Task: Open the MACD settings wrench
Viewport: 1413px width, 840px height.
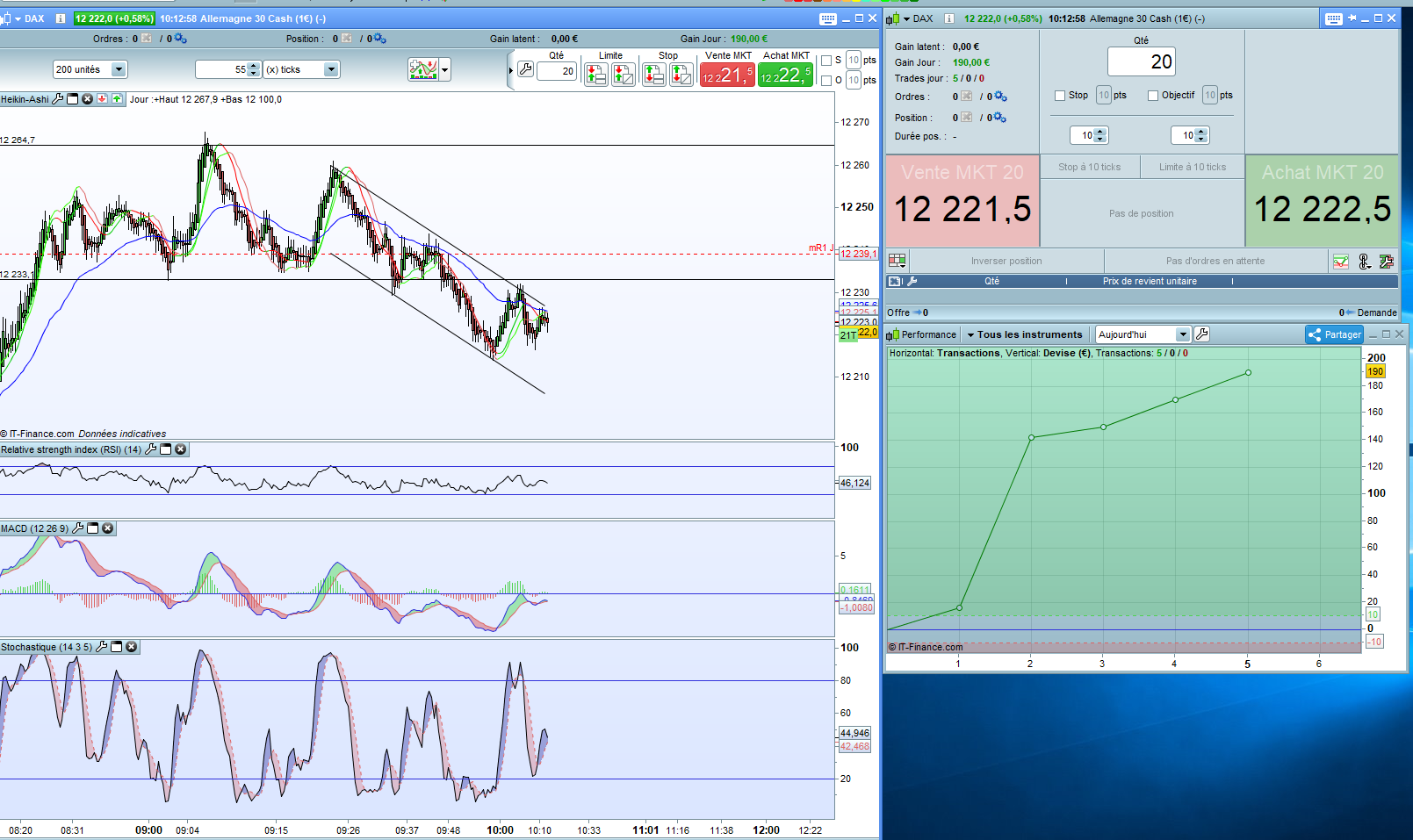Action: tap(78, 528)
